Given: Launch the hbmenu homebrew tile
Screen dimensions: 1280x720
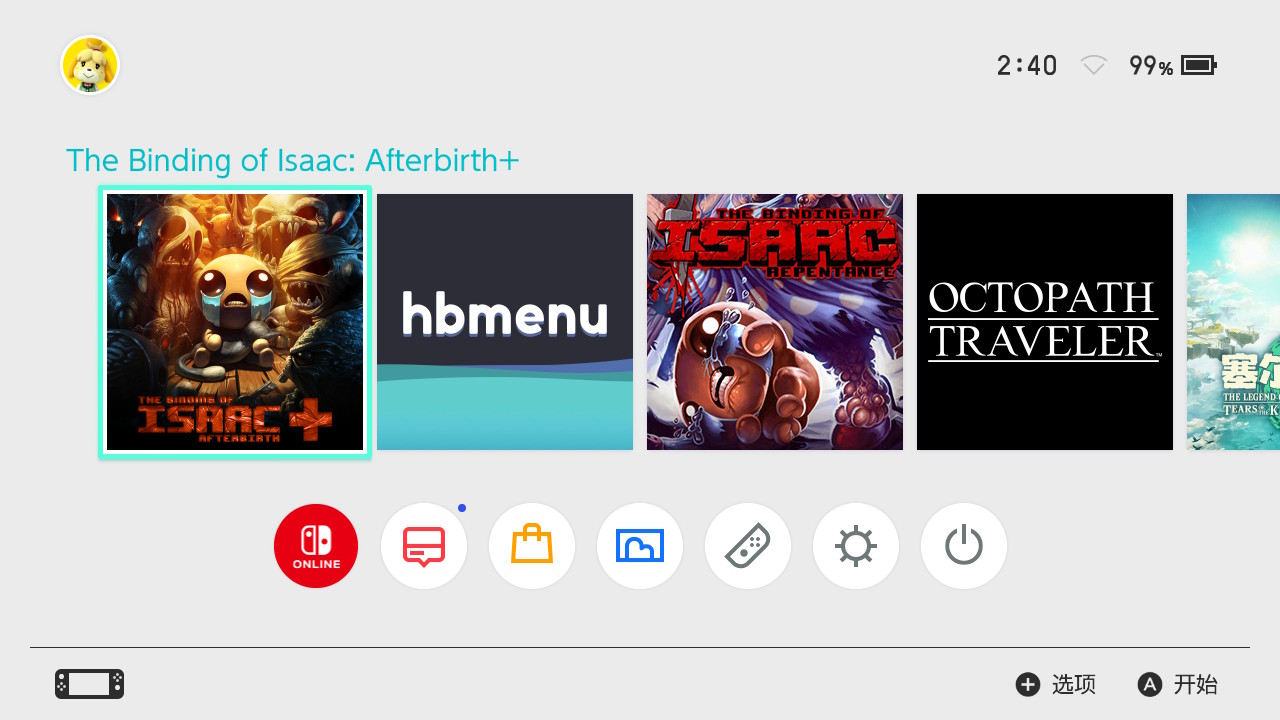Looking at the screenshot, I should pyautogui.click(x=505, y=322).
